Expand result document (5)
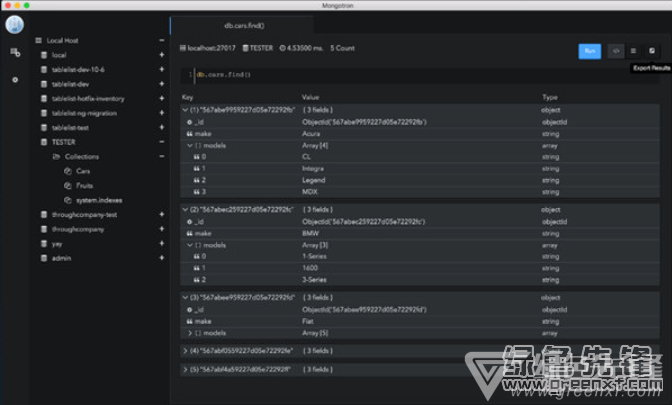This screenshot has height=405, width=672. click(x=185, y=369)
